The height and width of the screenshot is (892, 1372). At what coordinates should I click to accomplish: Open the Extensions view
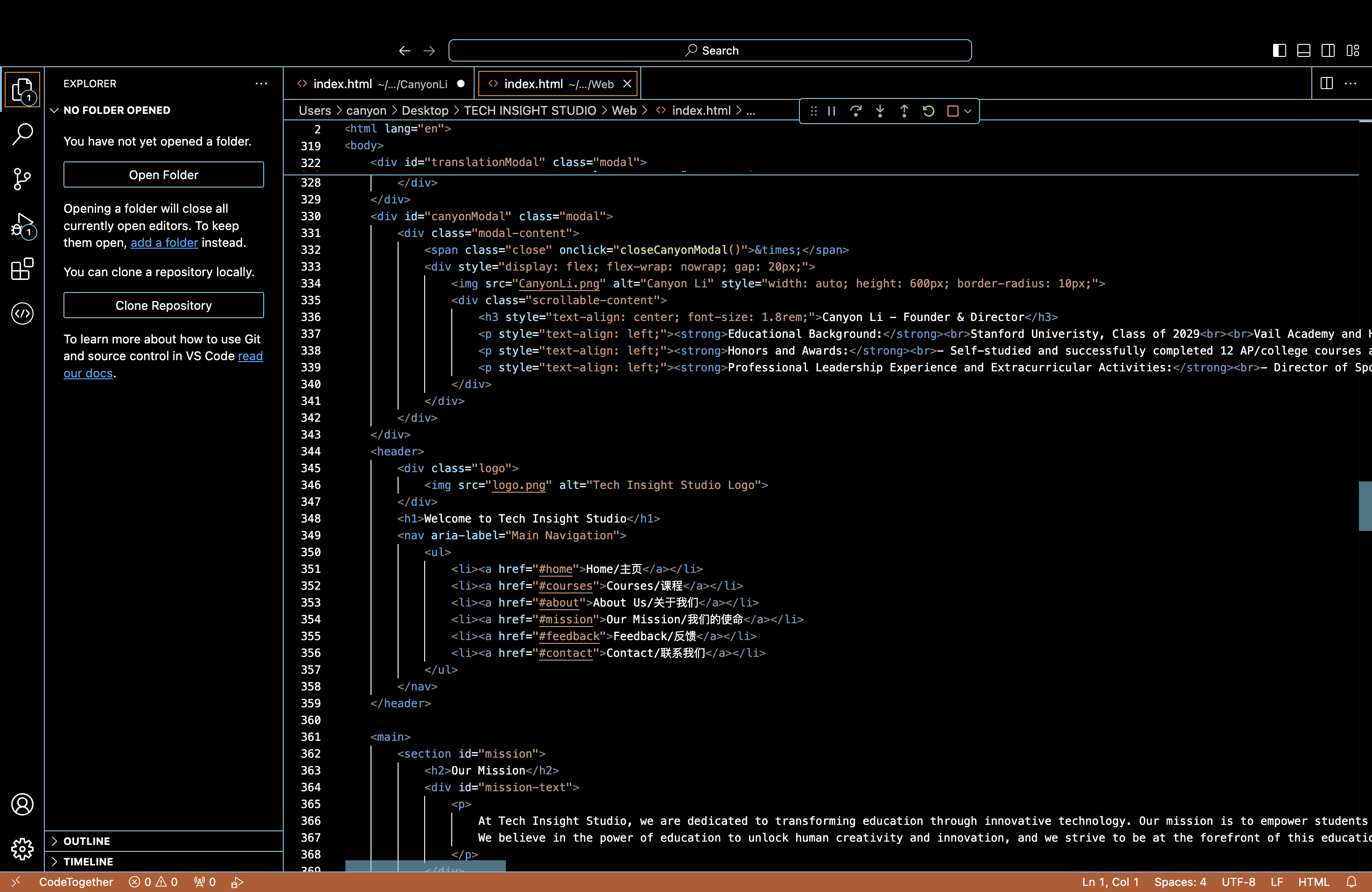click(22, 269)
